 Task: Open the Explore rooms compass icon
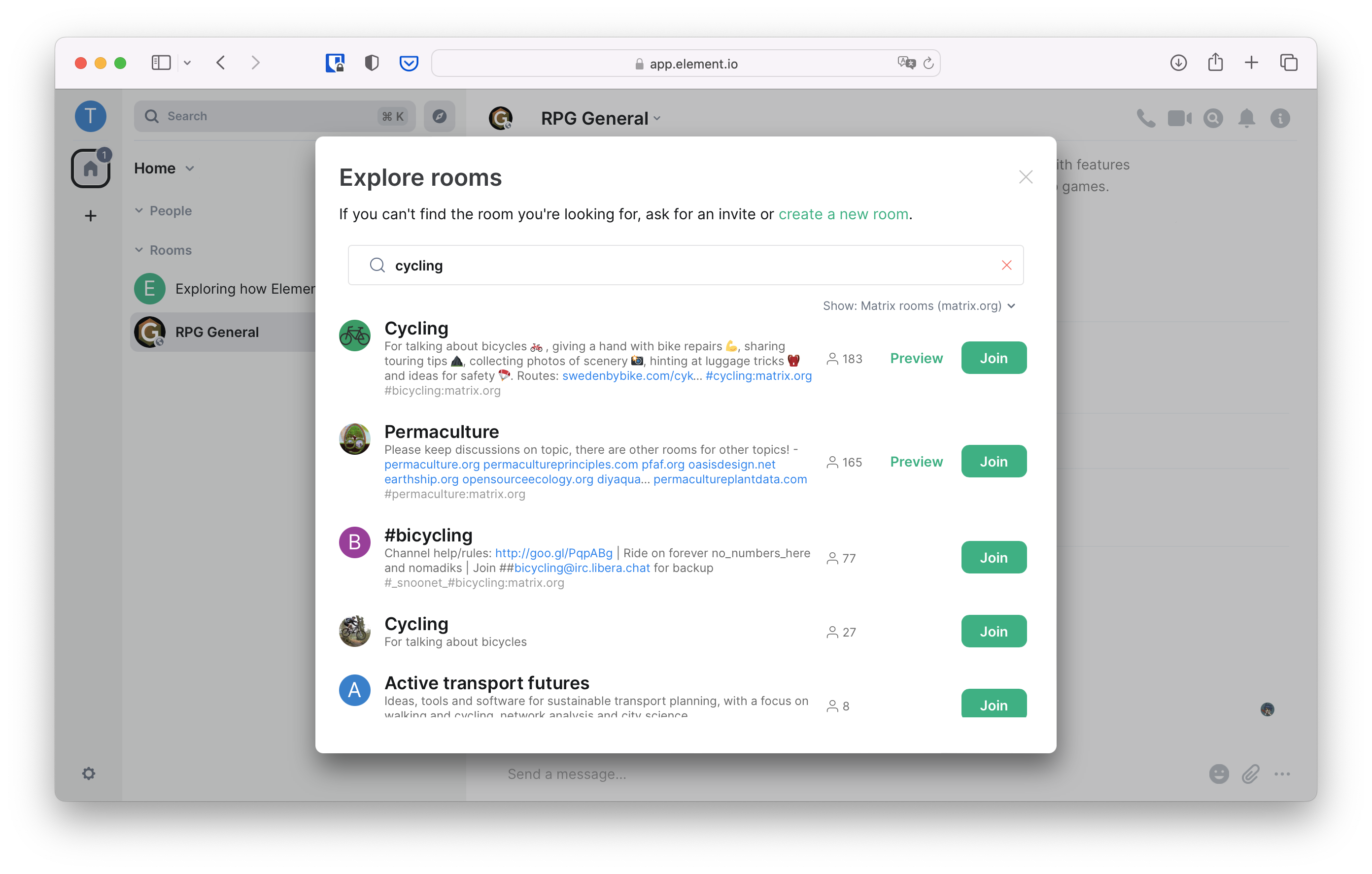point(439,116)
